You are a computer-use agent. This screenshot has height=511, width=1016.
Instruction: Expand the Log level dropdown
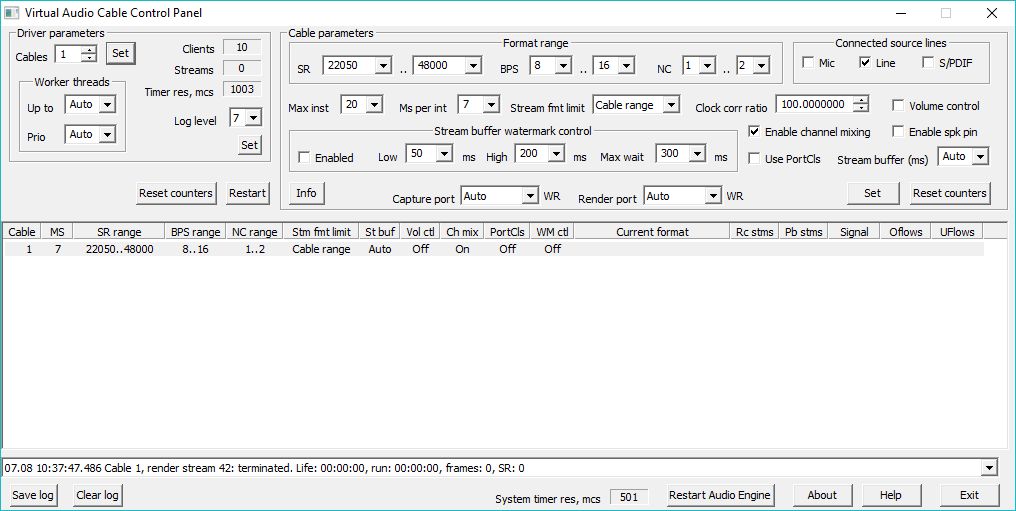253,118
